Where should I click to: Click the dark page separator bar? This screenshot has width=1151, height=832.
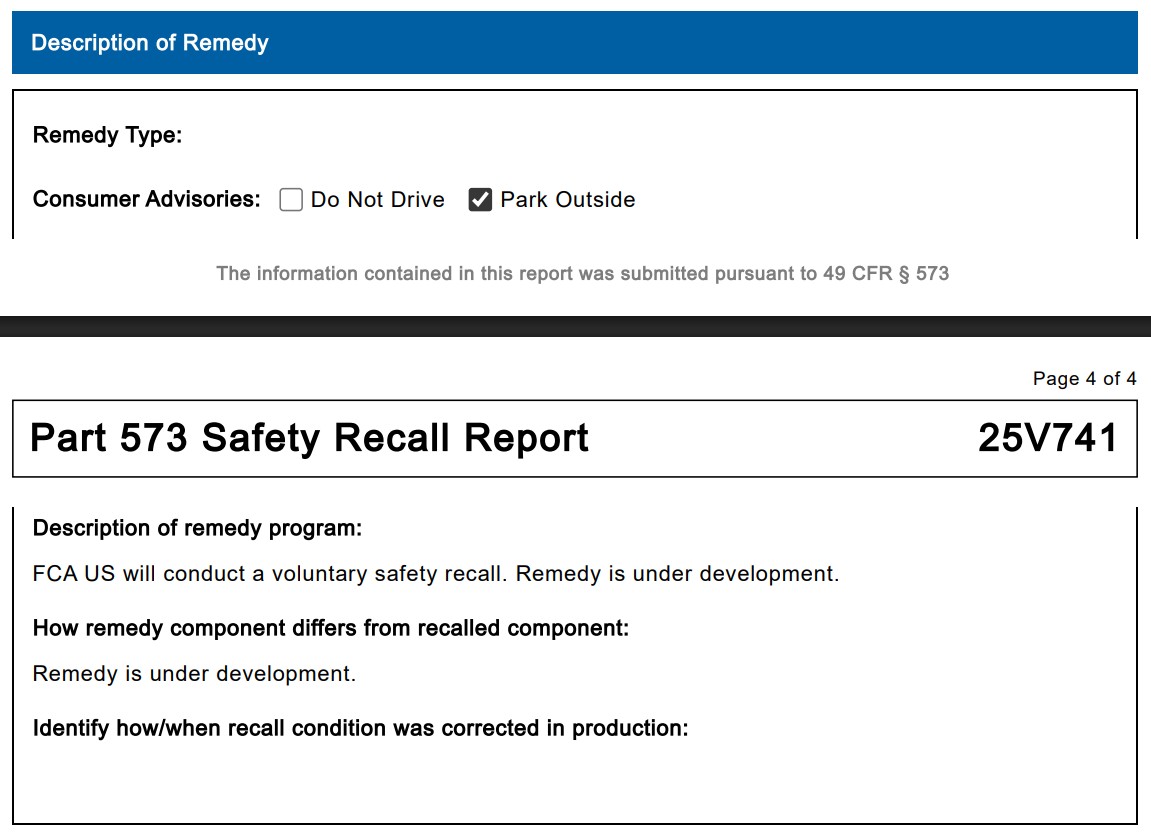[x=575, y=326]
